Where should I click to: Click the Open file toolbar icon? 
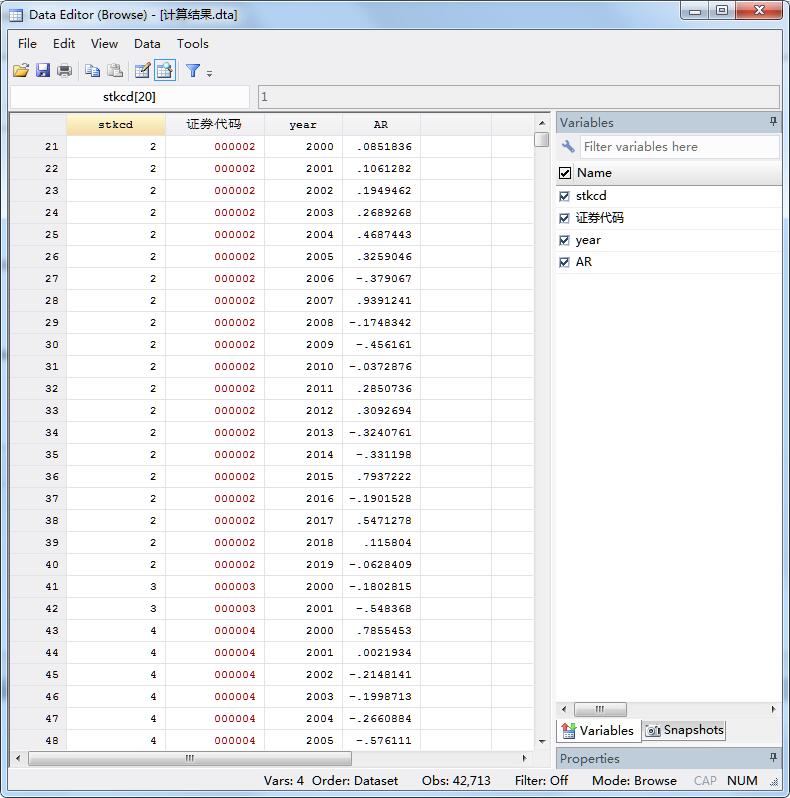[x=21, y=71]
